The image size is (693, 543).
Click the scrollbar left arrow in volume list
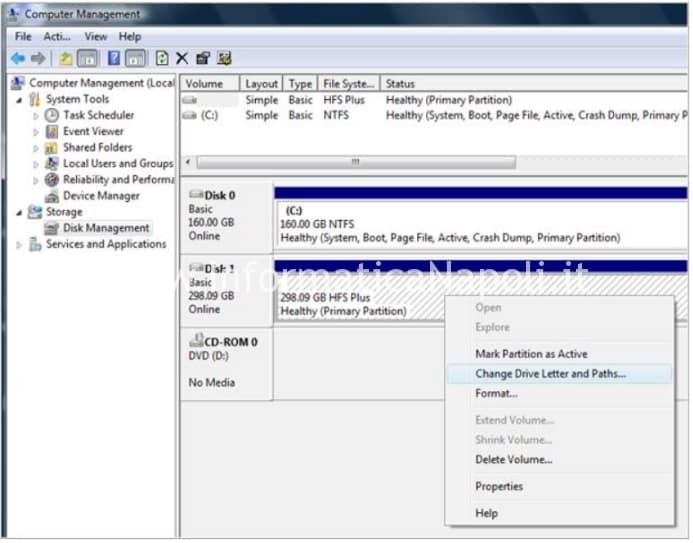point(188,163)
